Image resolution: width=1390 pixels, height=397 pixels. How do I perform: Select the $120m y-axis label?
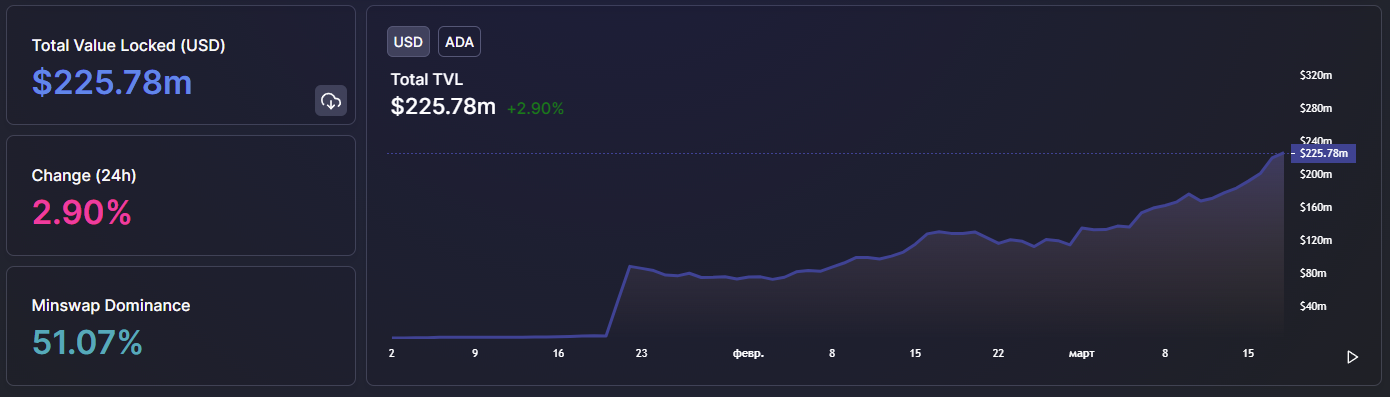coord(1316,240)
